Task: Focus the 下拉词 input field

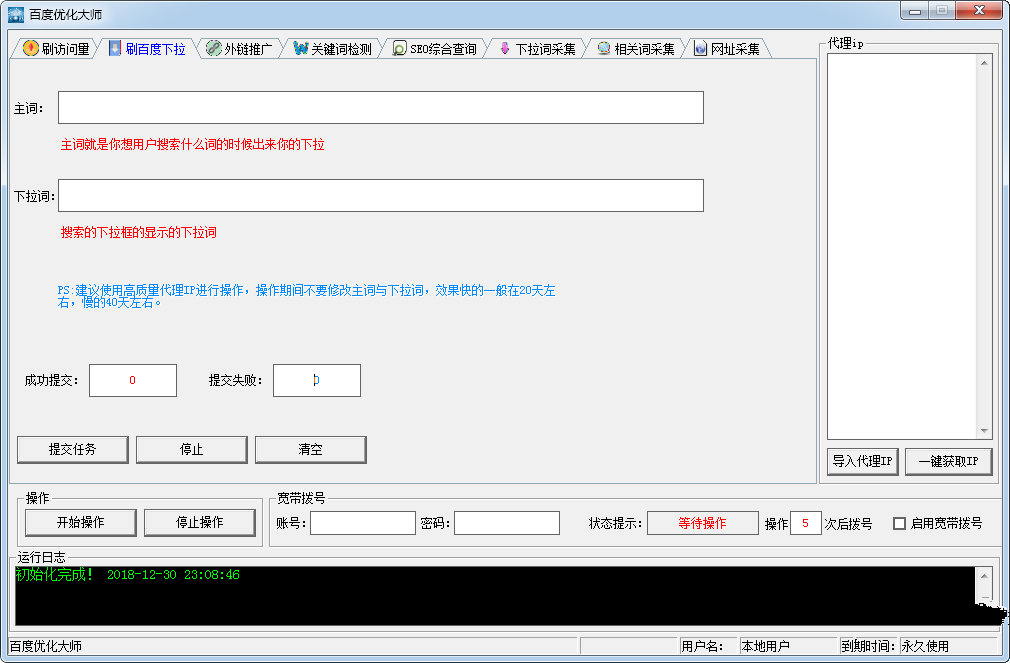Action: pos(381,195)
